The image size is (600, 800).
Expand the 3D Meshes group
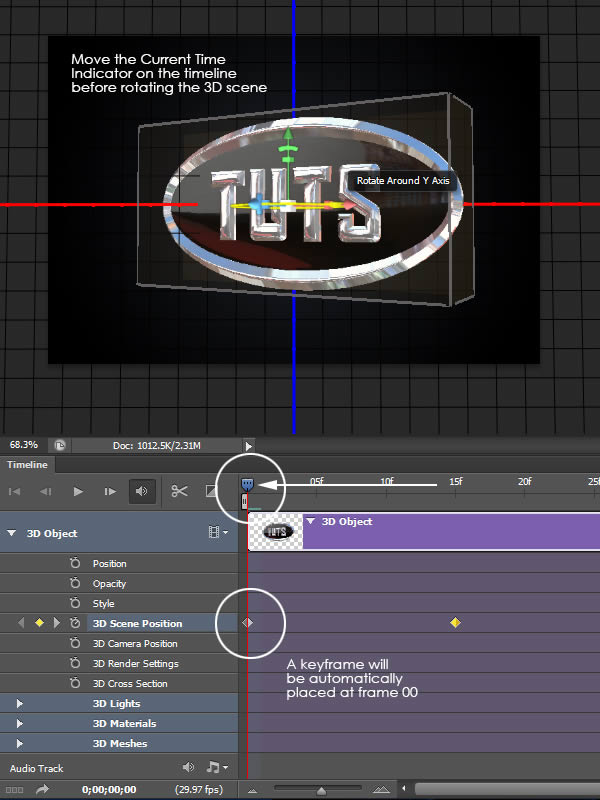[19, 743]
